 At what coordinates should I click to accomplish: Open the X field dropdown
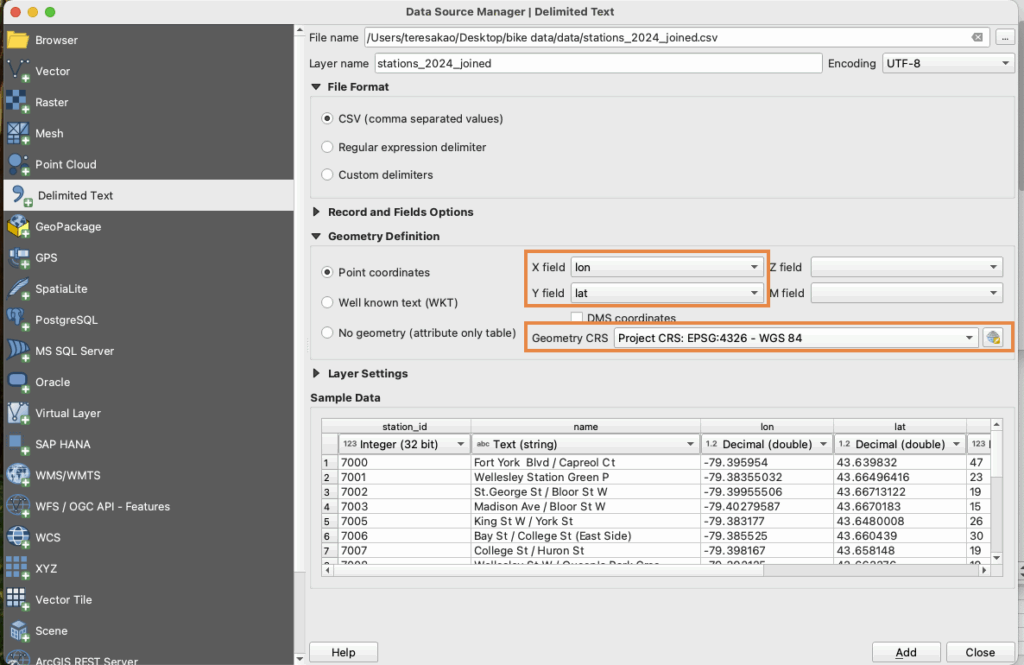666,267
